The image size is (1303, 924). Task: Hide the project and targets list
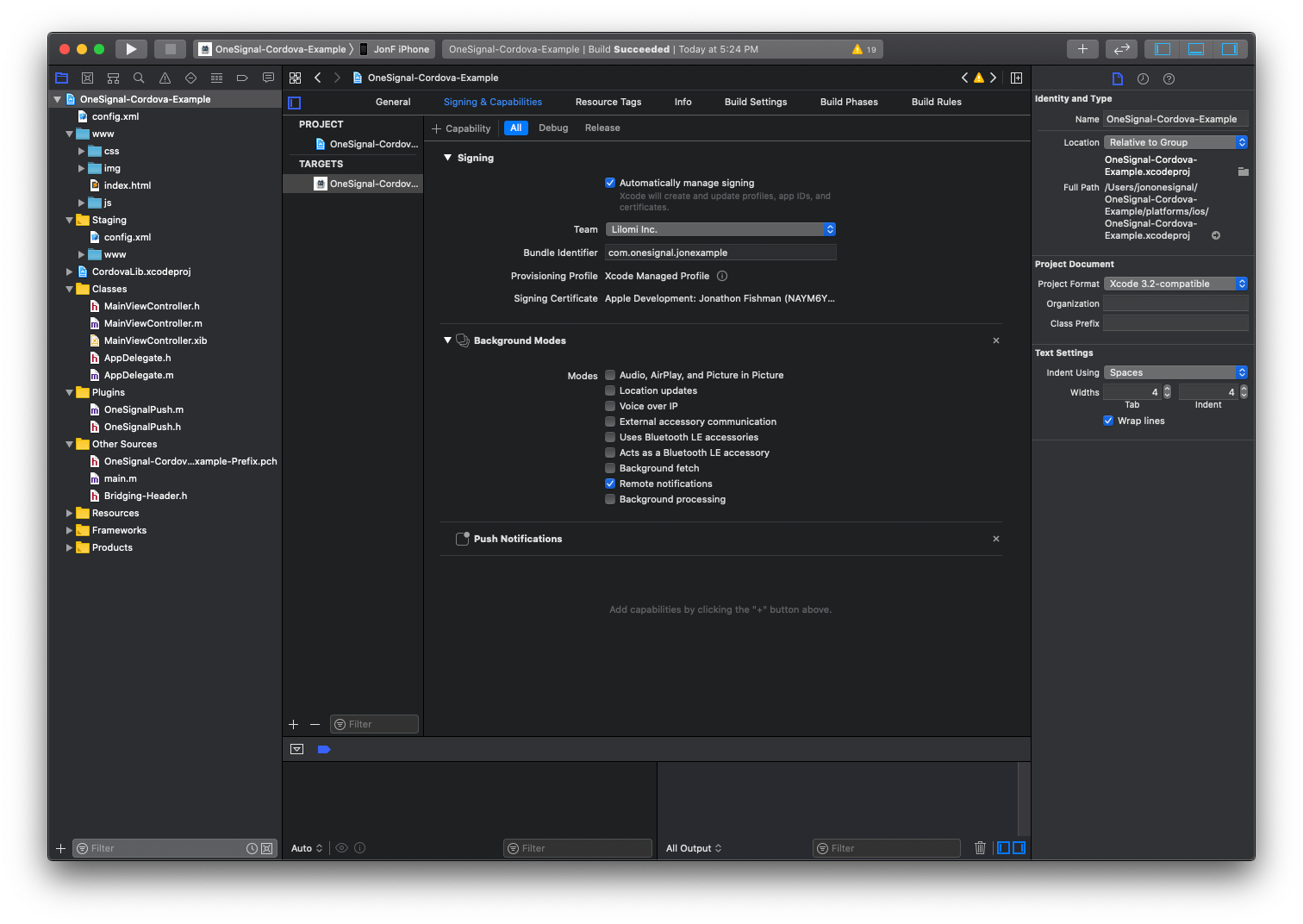pyautogui.click(x=294, y=103)
